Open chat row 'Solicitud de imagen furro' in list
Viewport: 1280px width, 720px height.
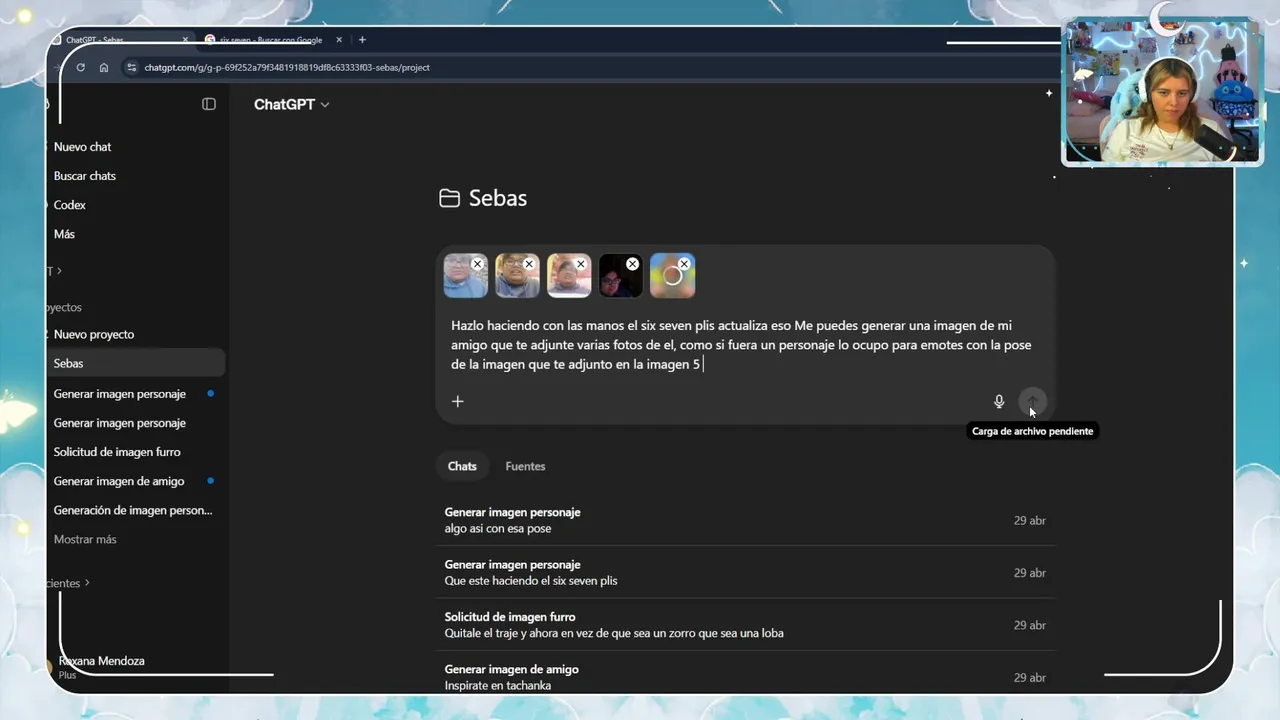[x=745, y=625]
